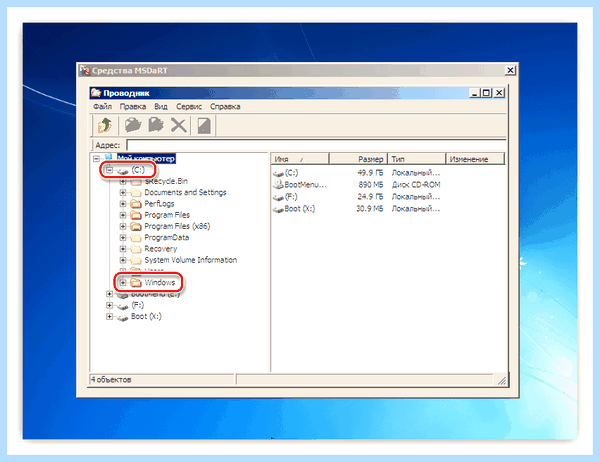Viewport: 600px width, 462px height.
Task: Click inside the Адрес address field
Action: click(316, 145)
